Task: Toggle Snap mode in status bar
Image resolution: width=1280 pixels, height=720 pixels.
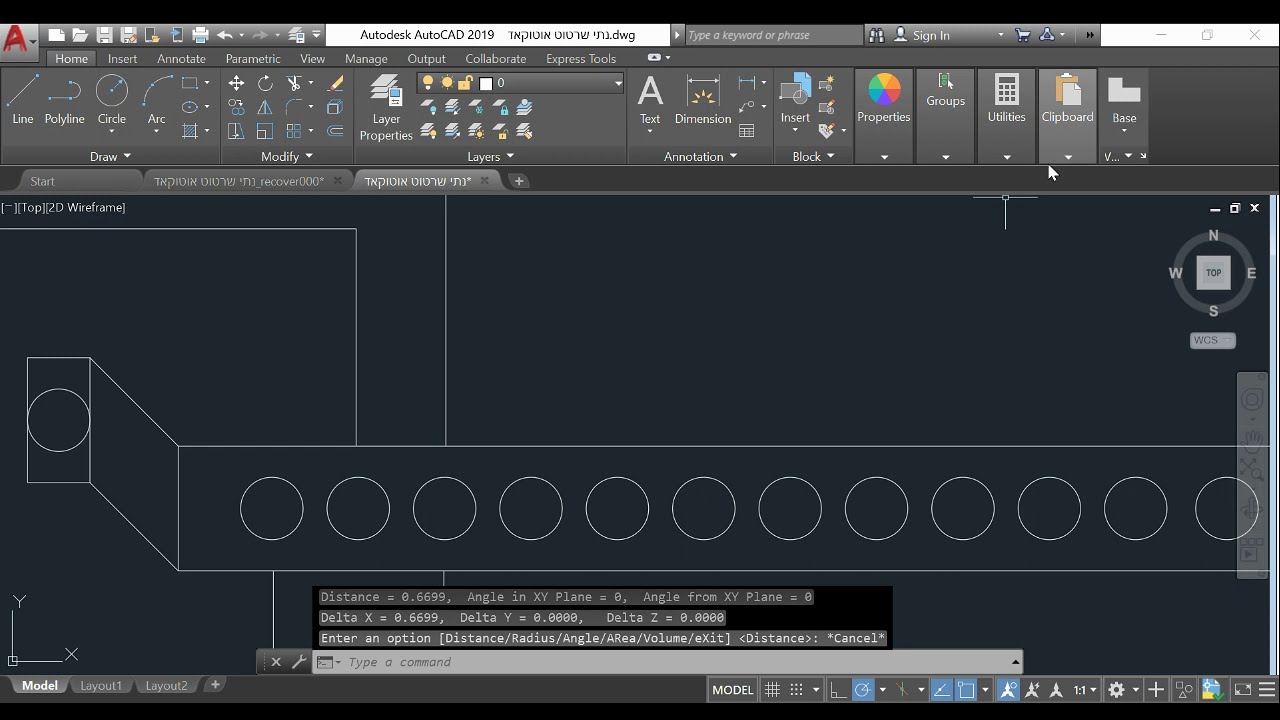Action: point(797,690)
